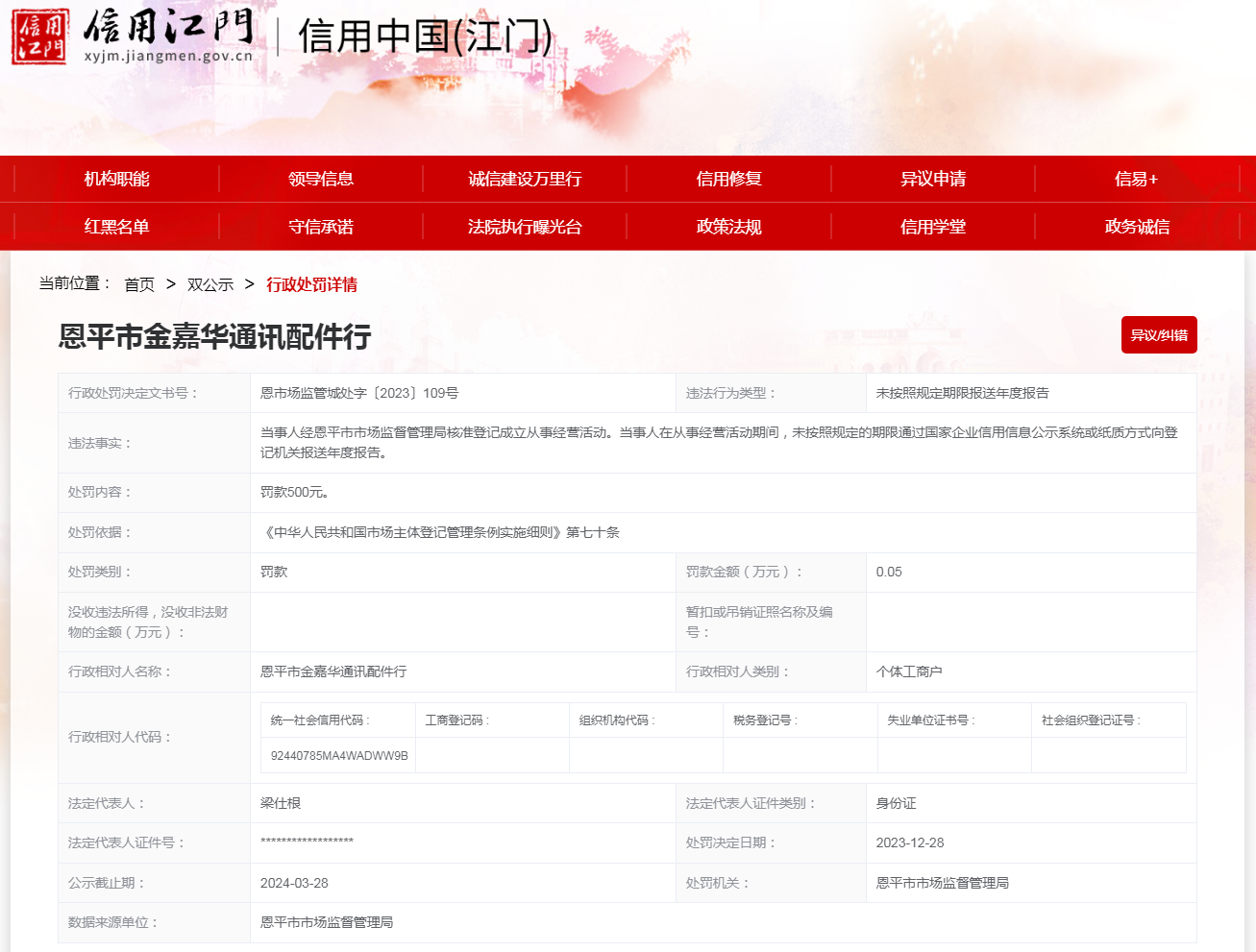Click the fine amount 0.05

coord(889,572)
